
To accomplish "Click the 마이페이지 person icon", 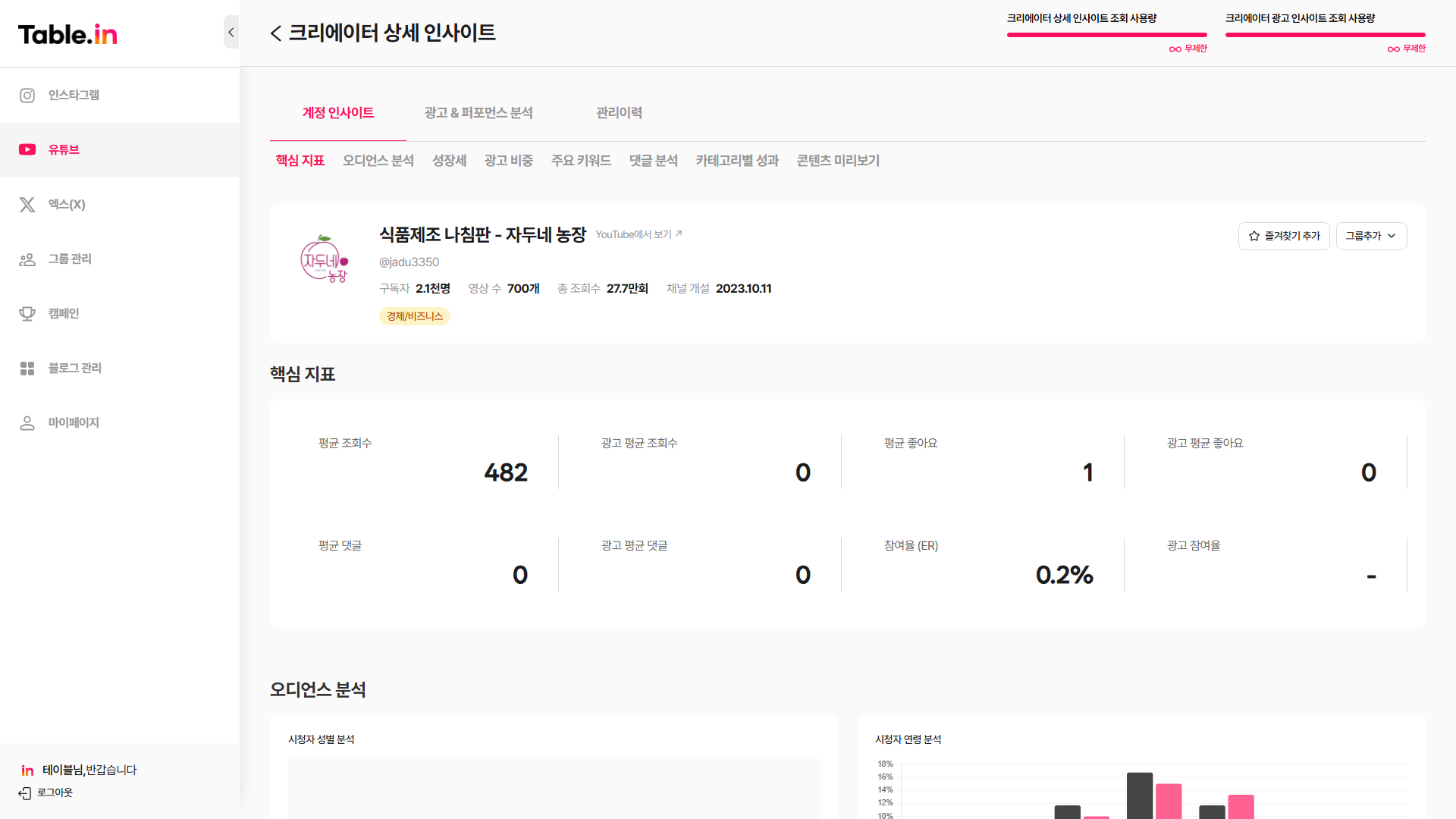I will (27, 423).
